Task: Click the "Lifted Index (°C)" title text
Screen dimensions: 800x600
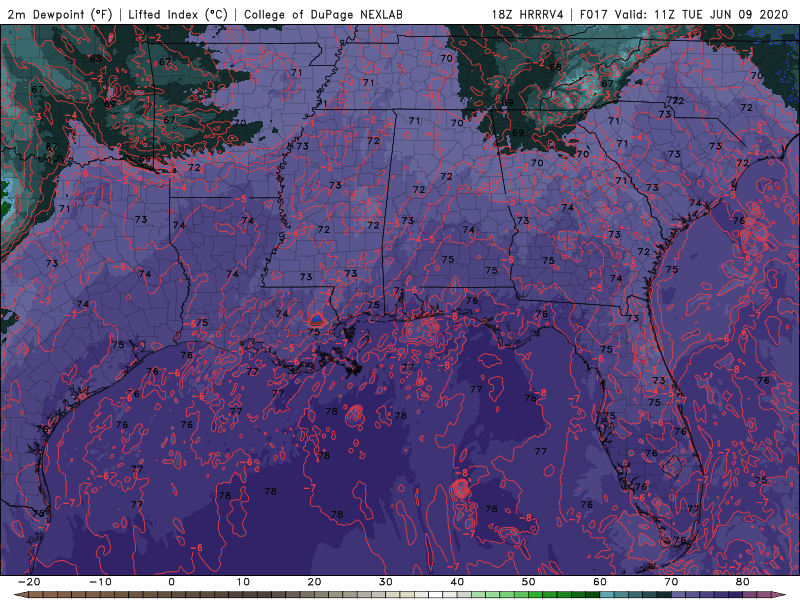Action: pos(178,14)
